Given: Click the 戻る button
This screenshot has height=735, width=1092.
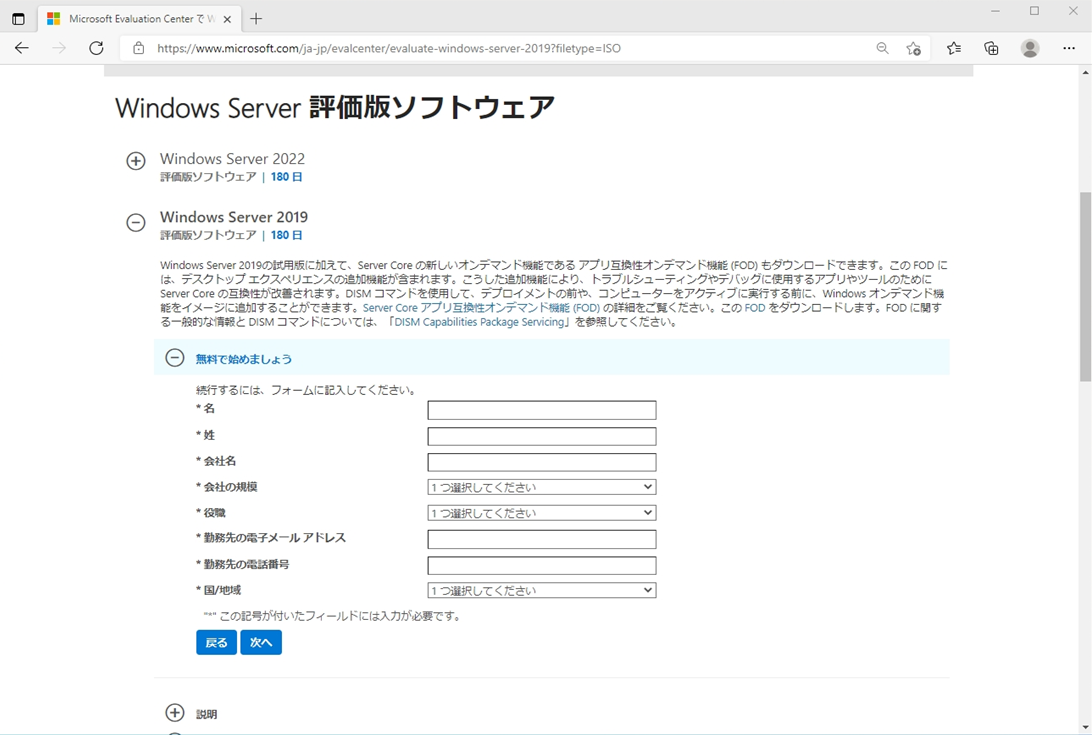Looking at the screenshot, I should [x=217, y=642].
